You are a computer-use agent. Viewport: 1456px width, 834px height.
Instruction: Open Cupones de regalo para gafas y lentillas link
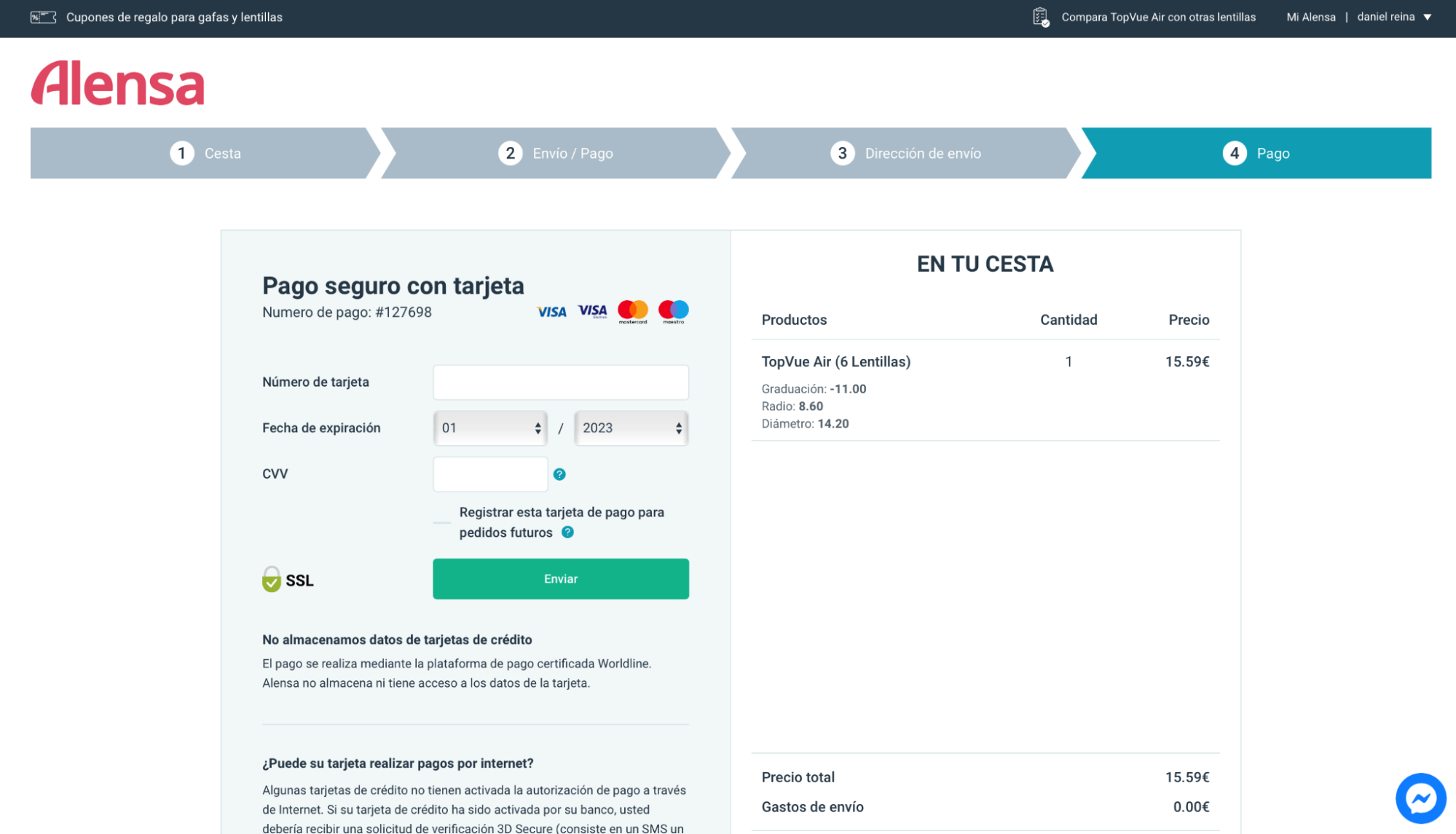coord(174,17)
